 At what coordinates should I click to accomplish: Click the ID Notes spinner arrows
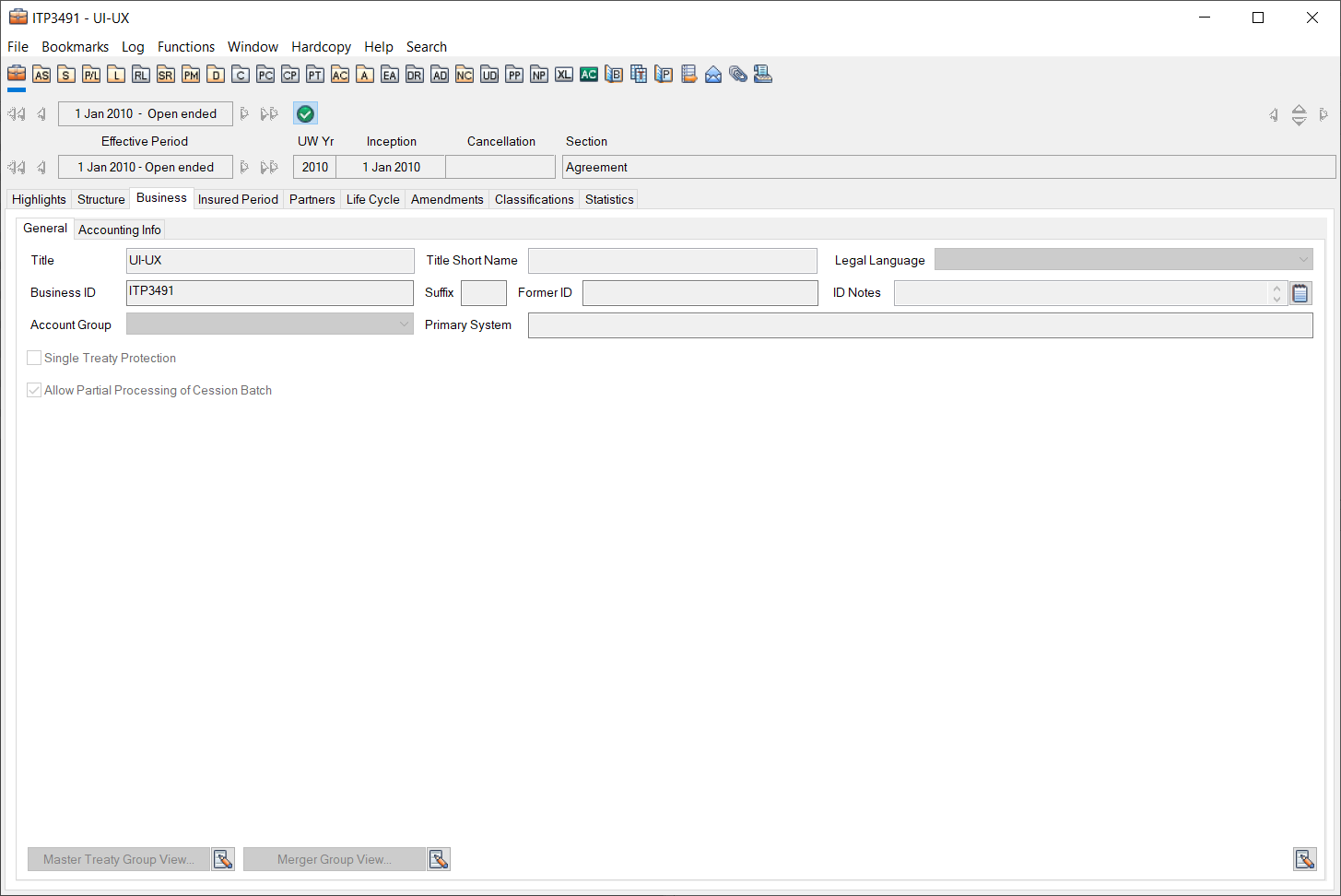(x=1276, y=293)
